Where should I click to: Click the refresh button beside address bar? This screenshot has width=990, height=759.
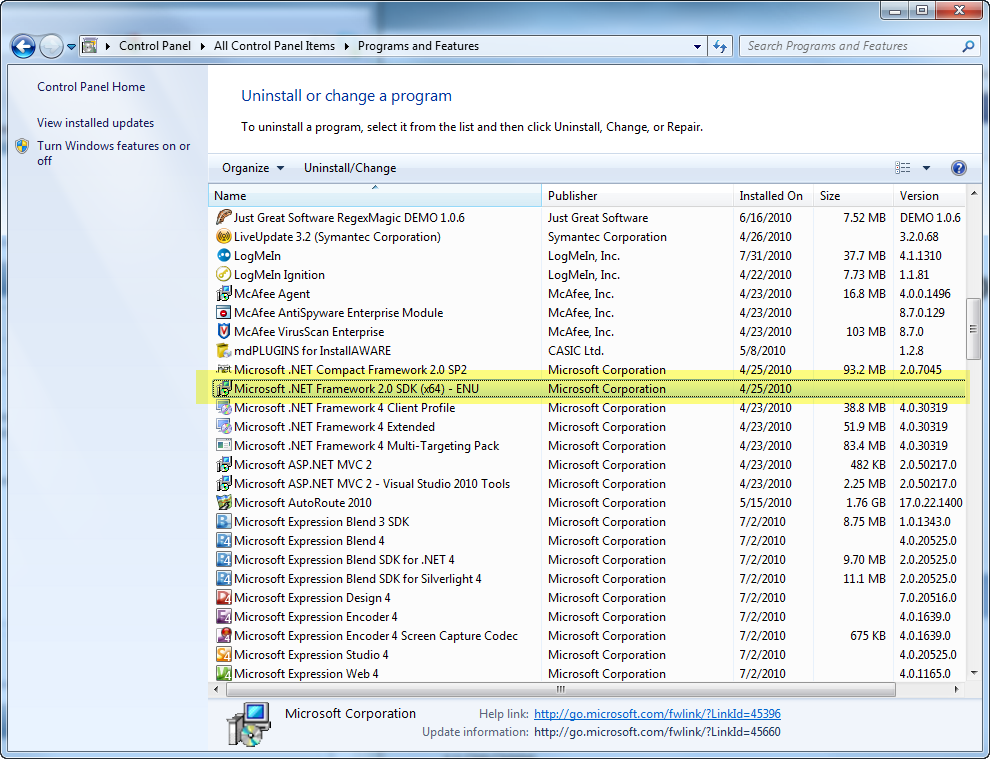pyautogui.click(x=721, y=46)
